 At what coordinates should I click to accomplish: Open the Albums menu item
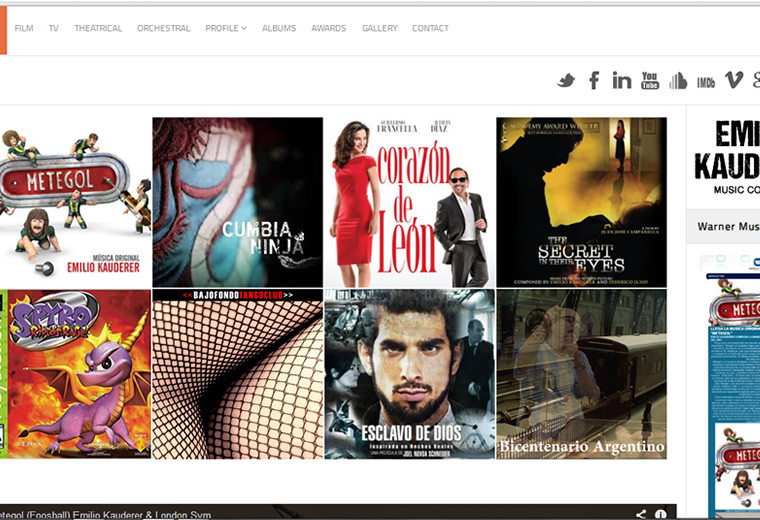click(279, 28)
